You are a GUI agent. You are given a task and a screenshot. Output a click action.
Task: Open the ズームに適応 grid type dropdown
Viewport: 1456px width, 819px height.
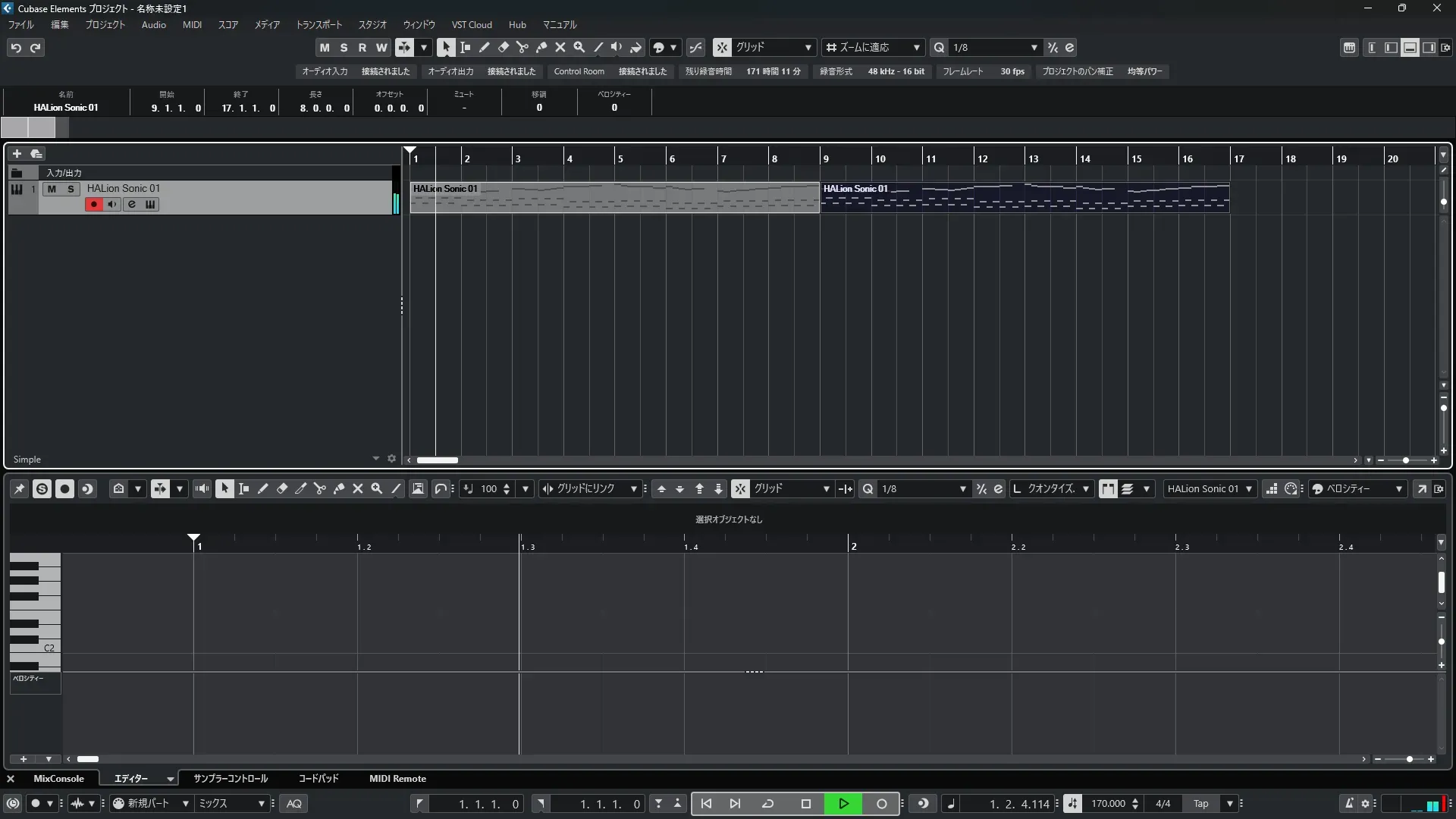(915, 48)
